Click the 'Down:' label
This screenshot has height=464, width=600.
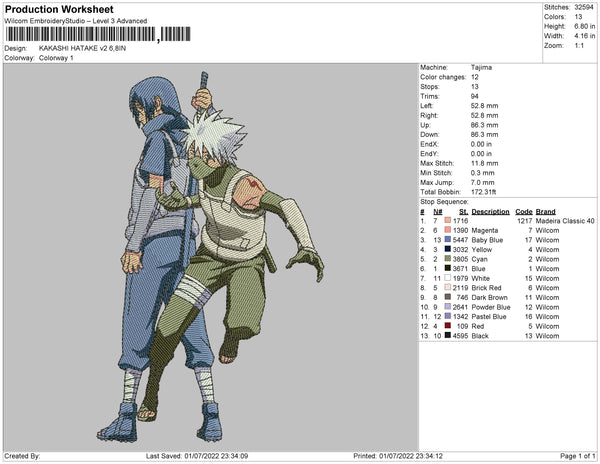(430, 134)
